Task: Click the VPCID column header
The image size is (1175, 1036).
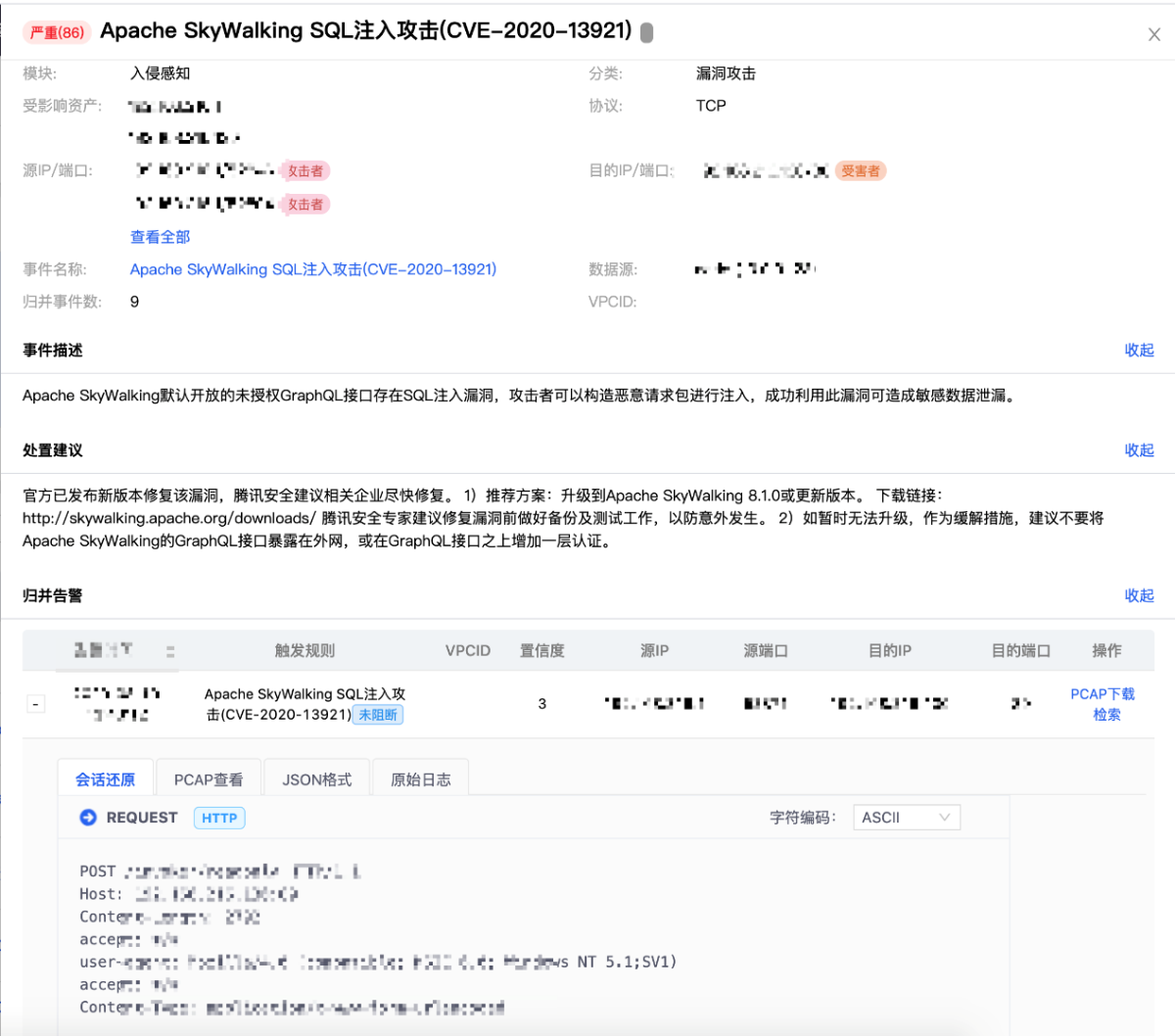Action: click(468, 651)
